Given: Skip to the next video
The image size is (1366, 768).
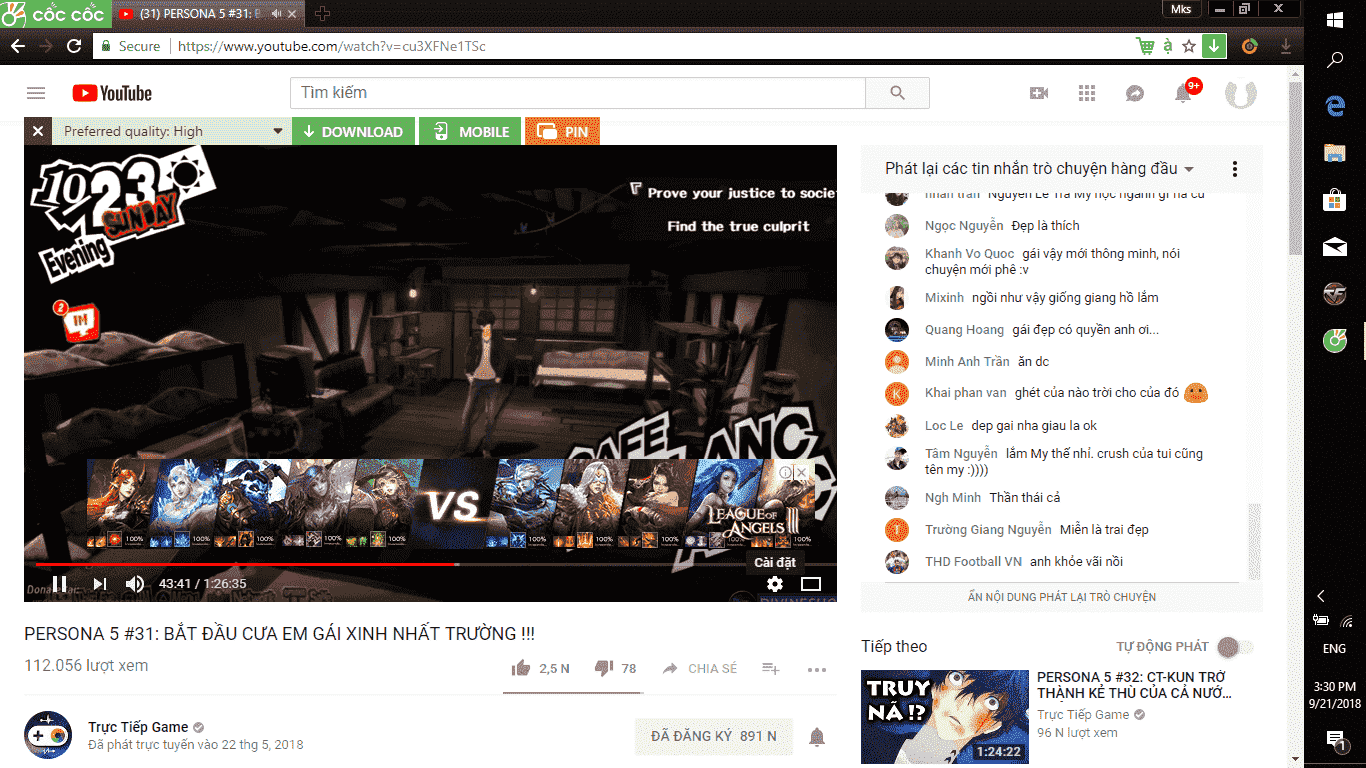Looking at the screenshot, I should [x=99, y=583].
